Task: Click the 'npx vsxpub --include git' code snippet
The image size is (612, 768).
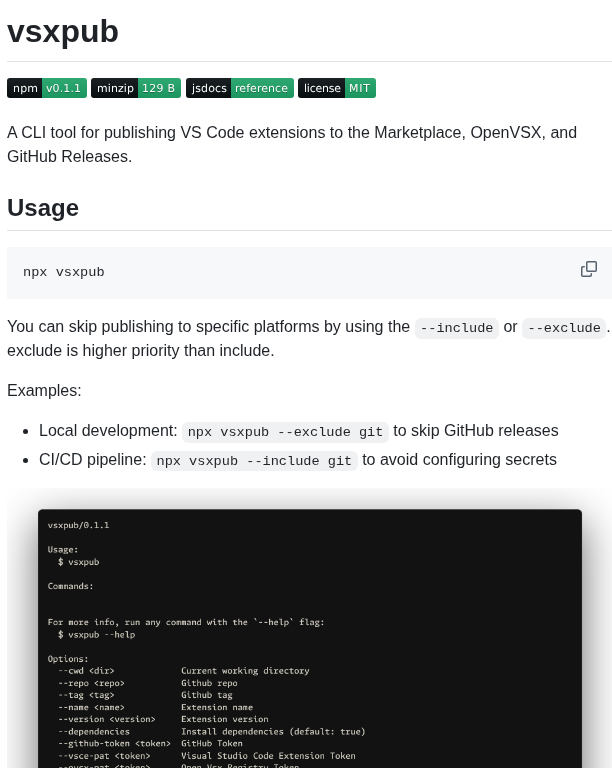Action: 254,461
